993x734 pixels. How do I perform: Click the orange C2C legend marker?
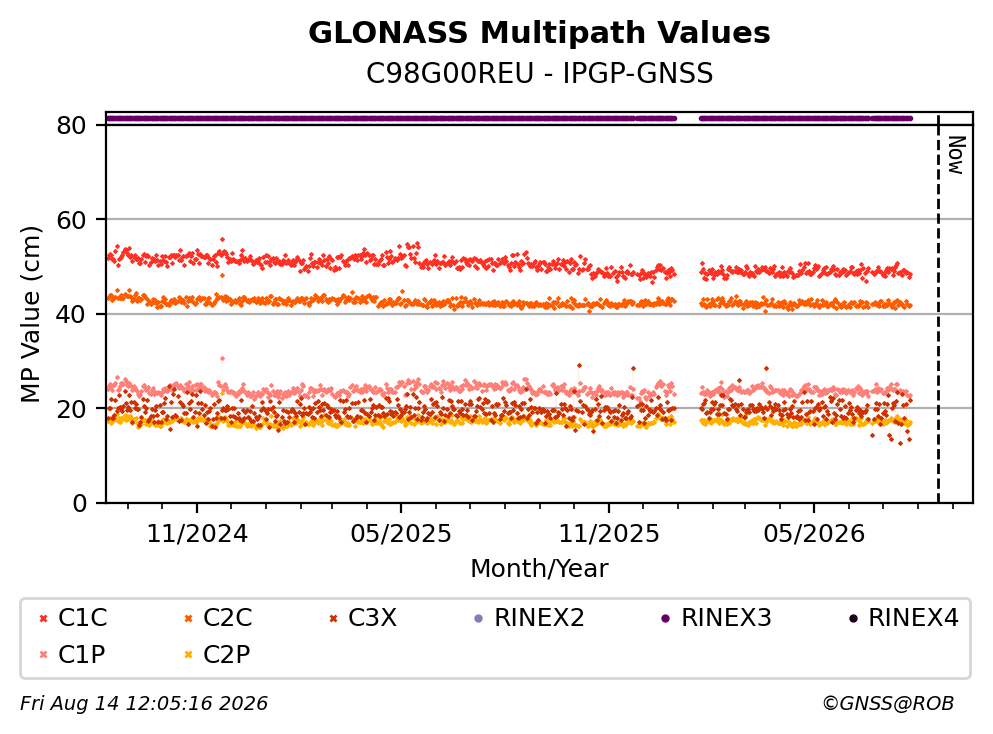188,619
